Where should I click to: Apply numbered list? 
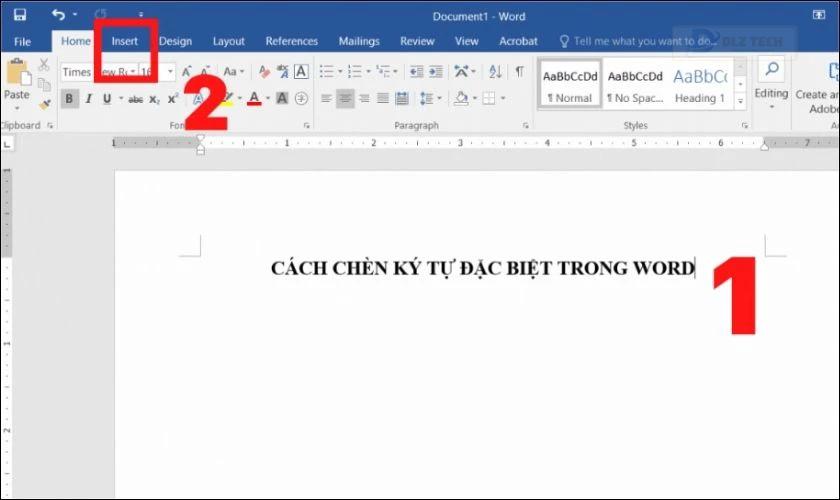pyautogui.click(x=355, y=71)
